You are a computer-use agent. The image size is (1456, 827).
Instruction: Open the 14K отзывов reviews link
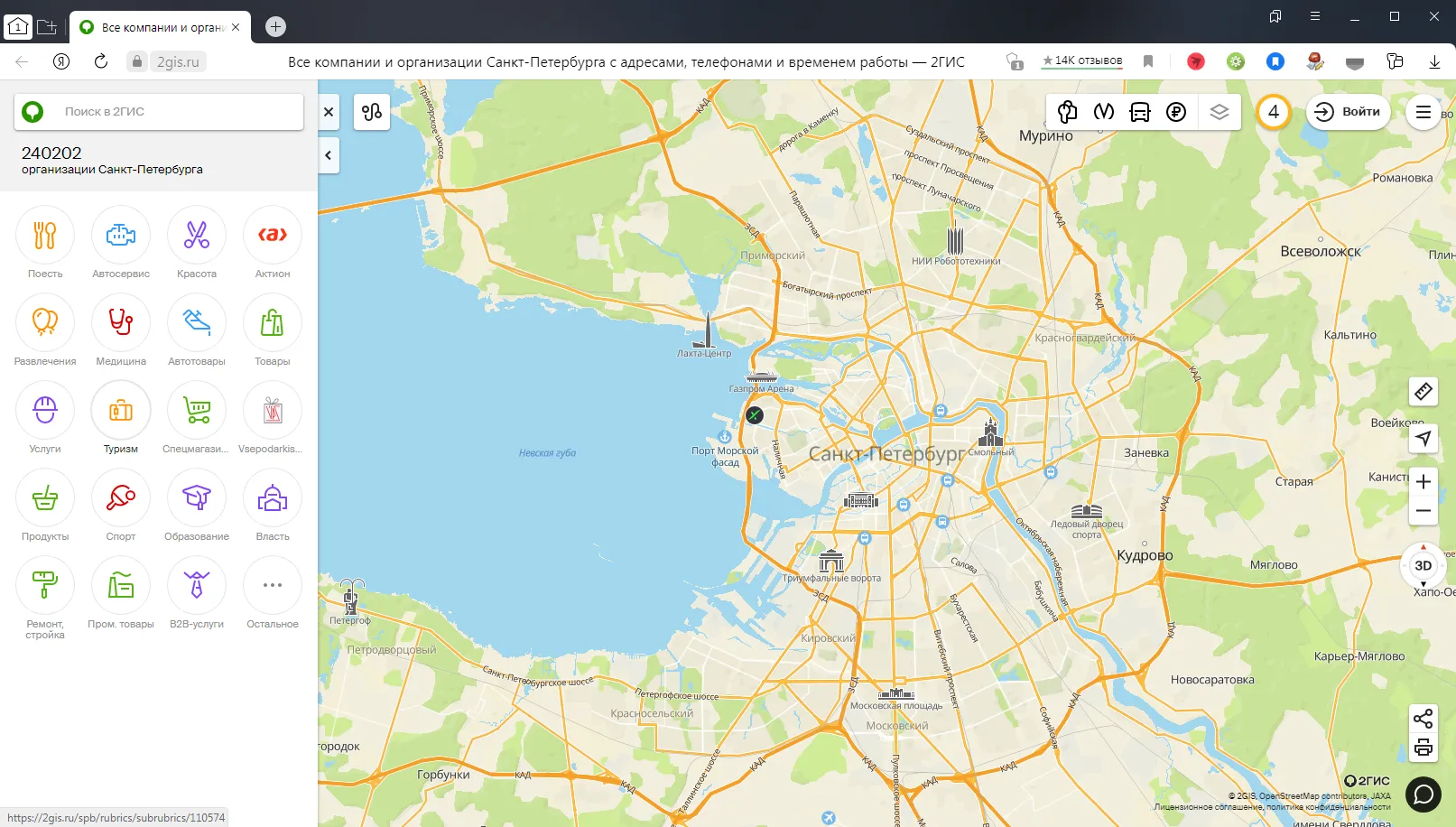1082,60
